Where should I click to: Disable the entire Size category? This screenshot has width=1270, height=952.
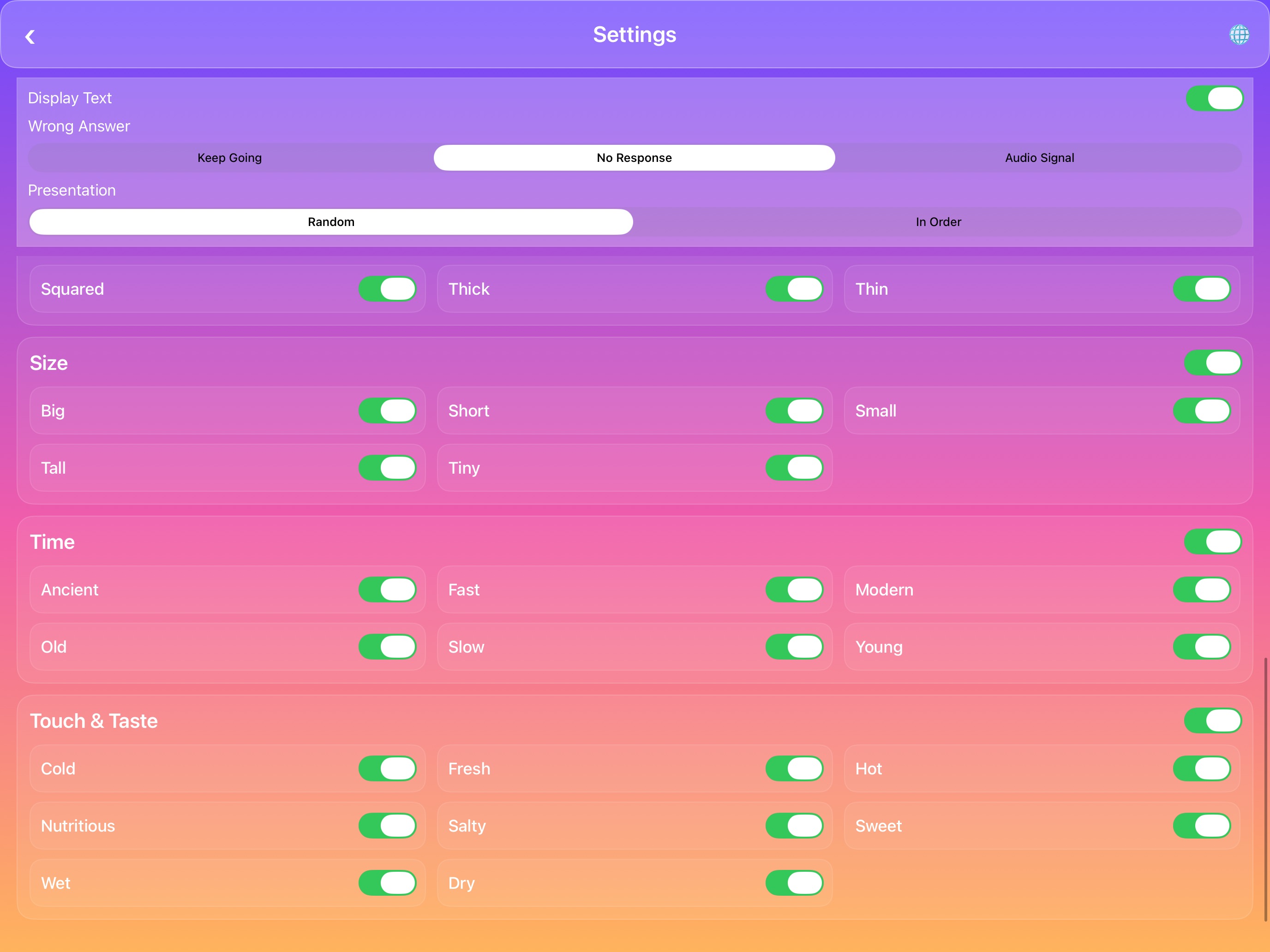(1213, 363)
